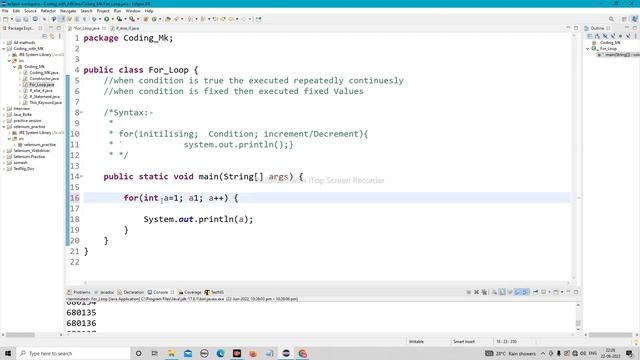Select Java_Boike project in explorer
The image size is (640, 360).
pyautogui.click(x=22, y=115)
